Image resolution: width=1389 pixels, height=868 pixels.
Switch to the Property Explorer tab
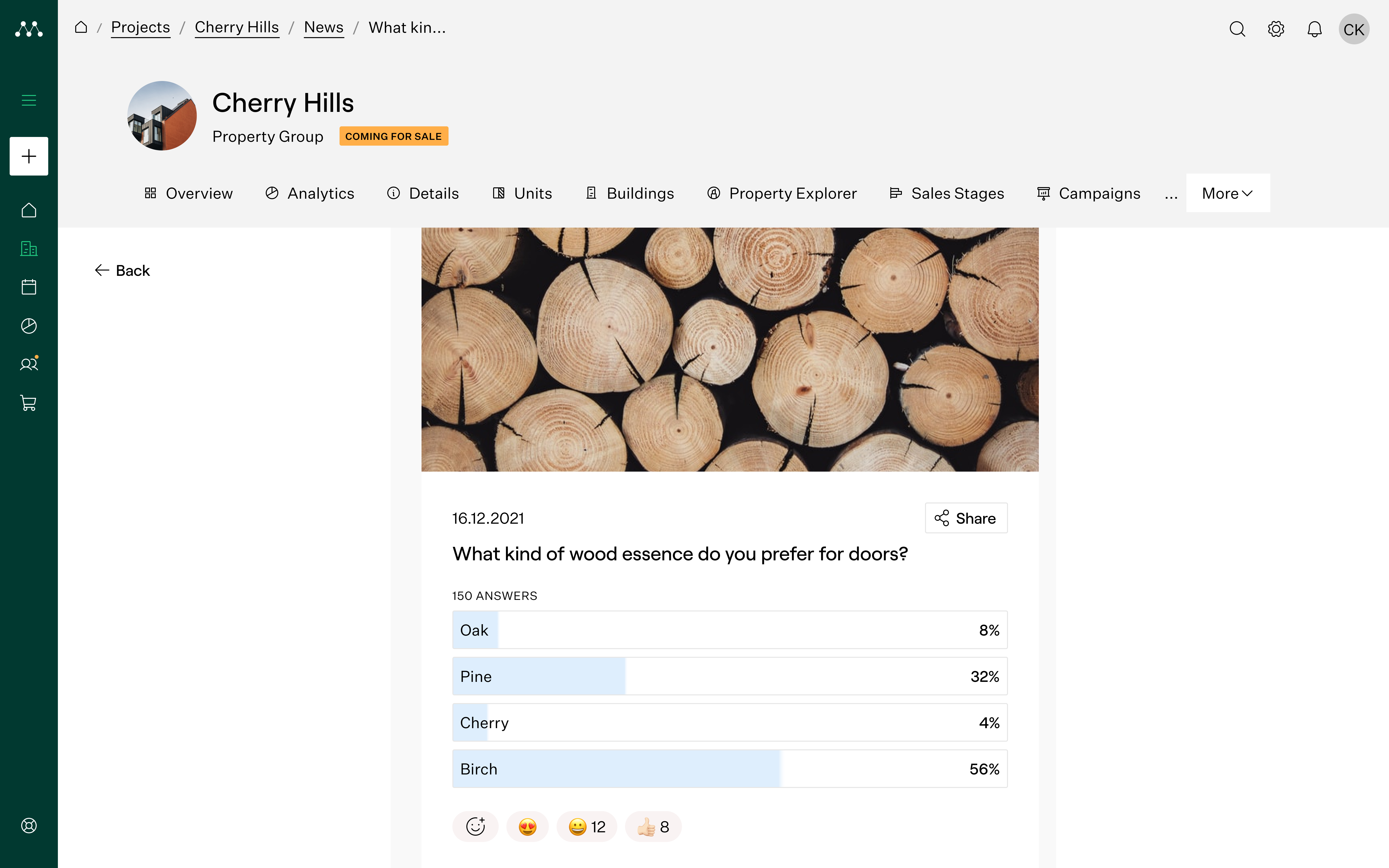click(x=782, y=193)
